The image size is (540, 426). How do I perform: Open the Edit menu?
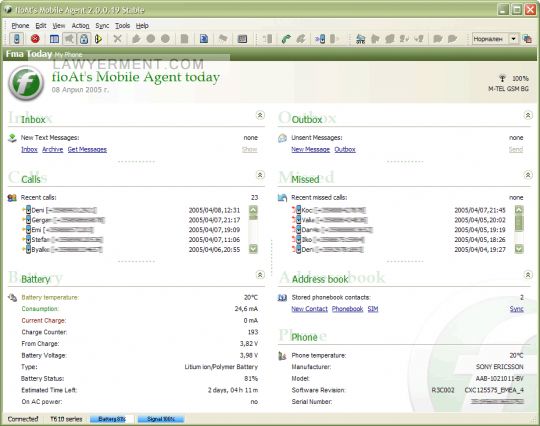(x=41, y=26)
